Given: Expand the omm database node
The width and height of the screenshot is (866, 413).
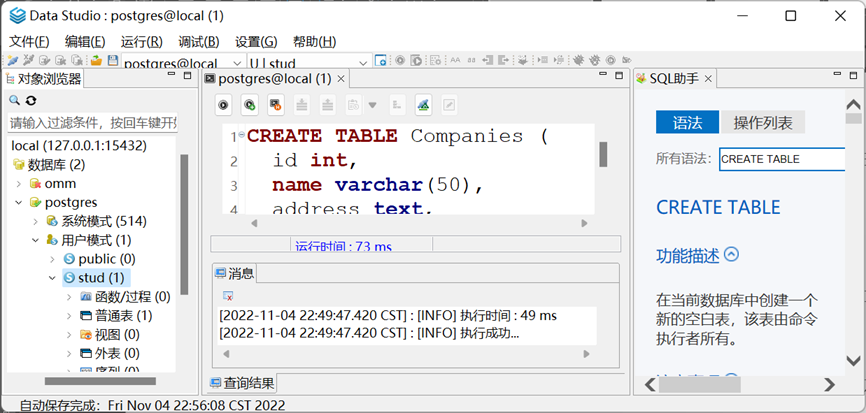Looking at the screenshot, I should pos(19,184).
